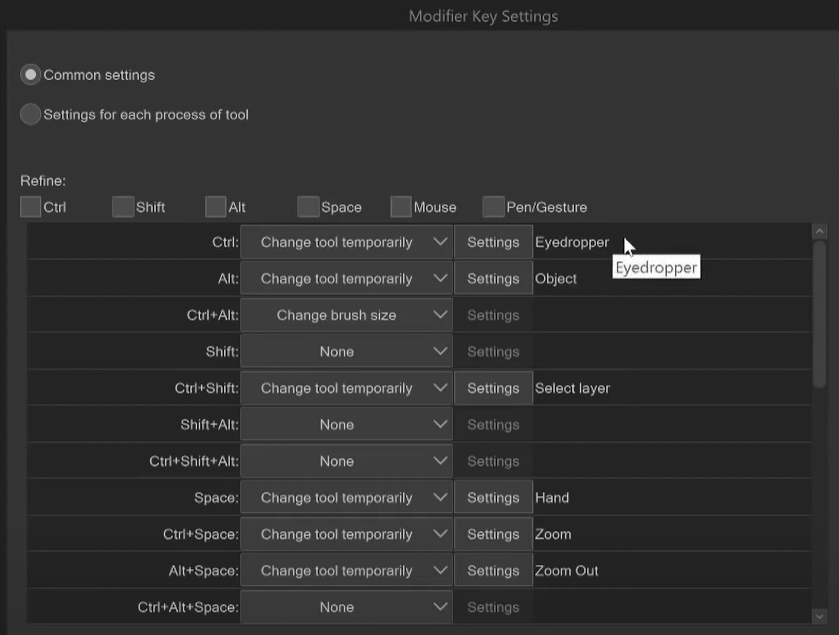The image size is (839, 635).
Task: Click the scrollbar down arrow
Action: pyautogui.click(x=820, y=617)
